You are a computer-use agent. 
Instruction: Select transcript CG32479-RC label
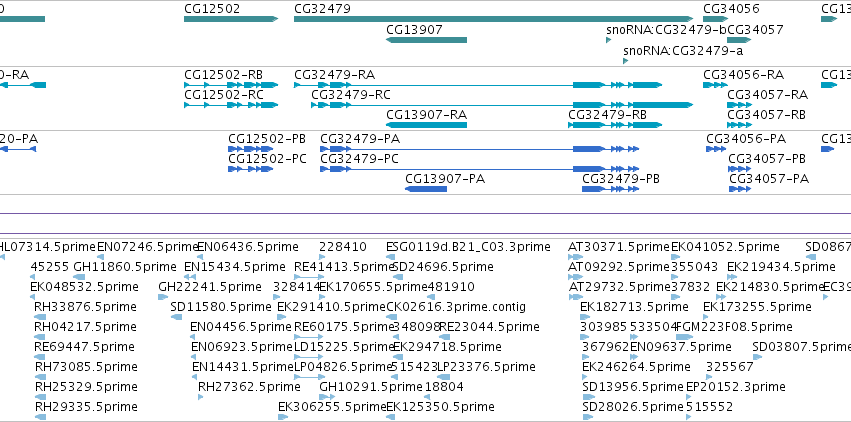351,94
